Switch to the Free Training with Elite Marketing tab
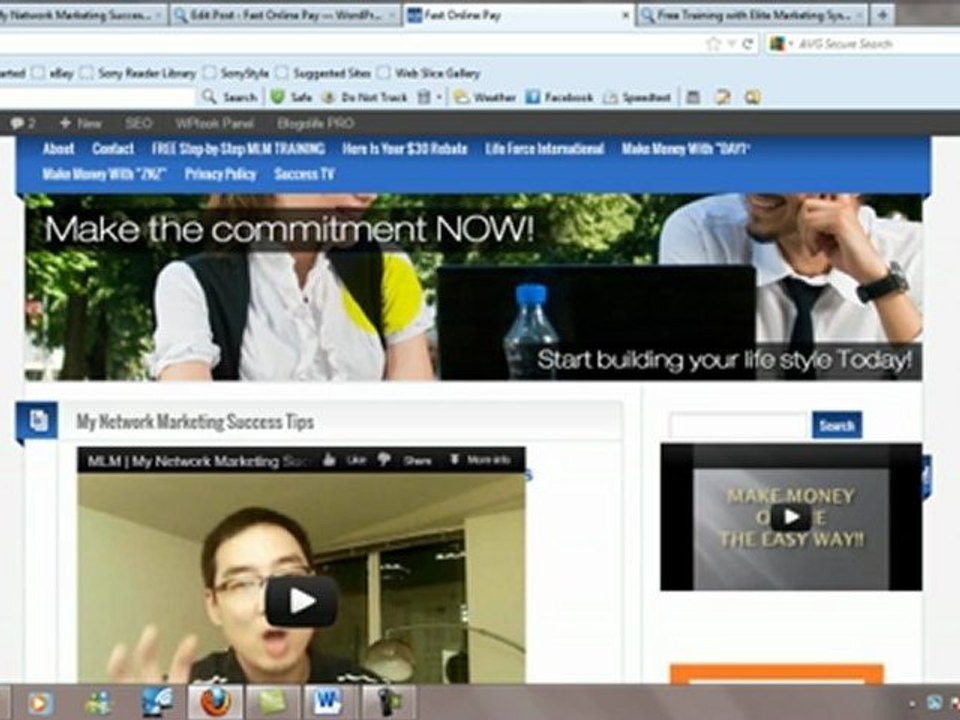The width and height of the screenshot is (960, 720). coord(752,15)
